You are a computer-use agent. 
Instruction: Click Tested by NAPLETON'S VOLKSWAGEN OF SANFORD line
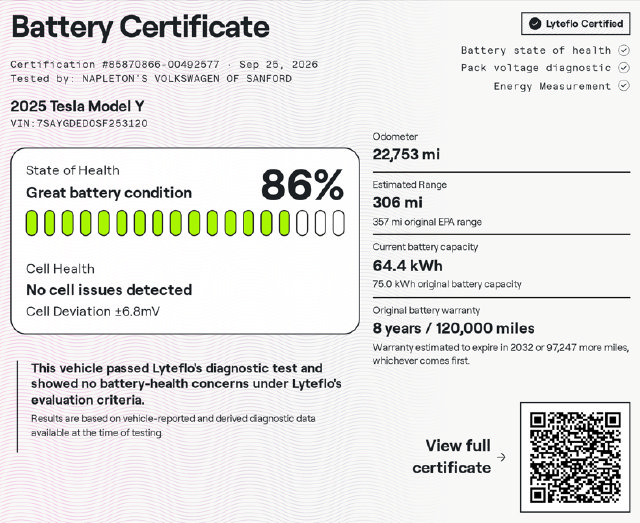(151, 78)
